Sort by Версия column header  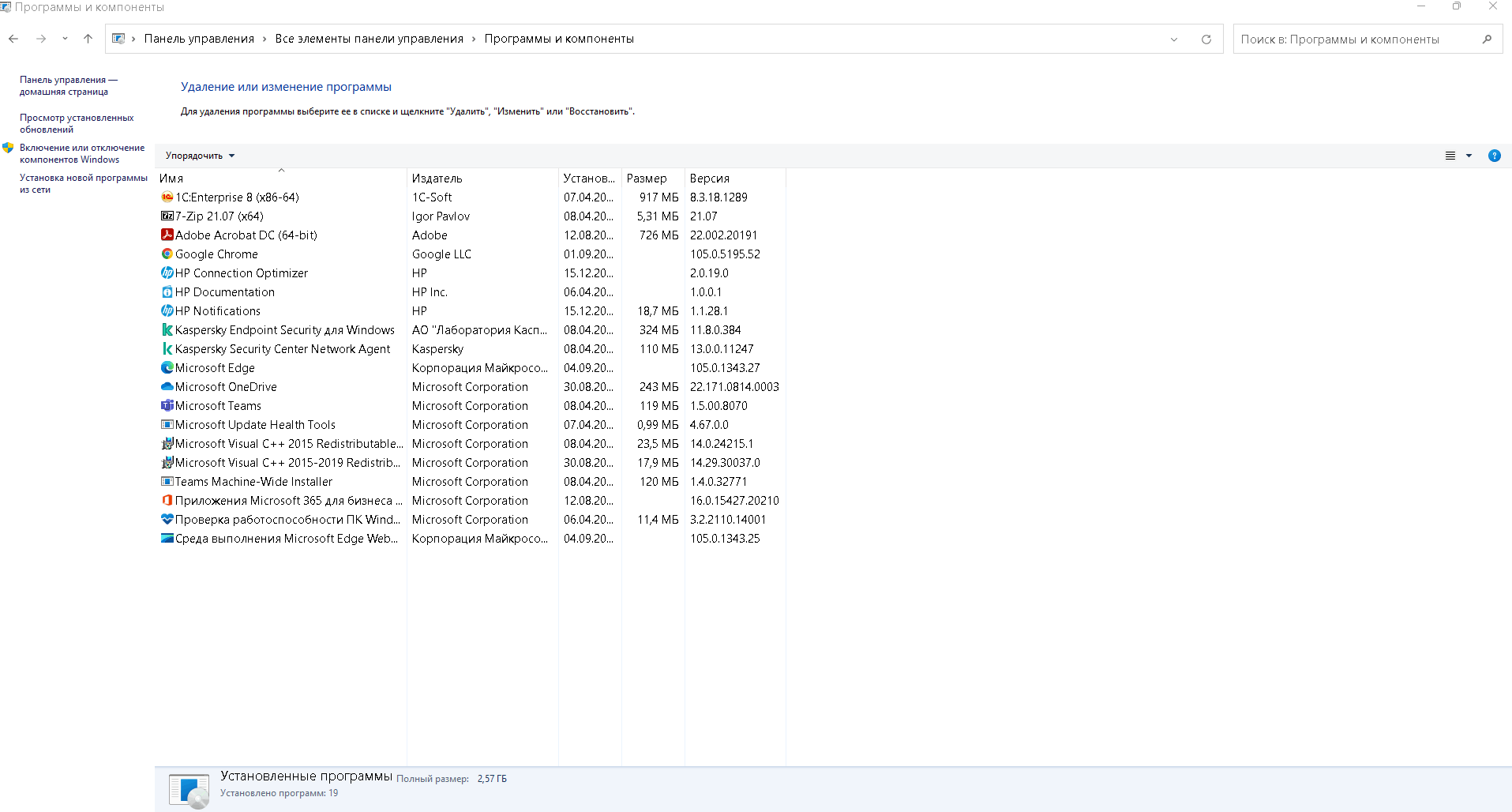tap(735, 179)
